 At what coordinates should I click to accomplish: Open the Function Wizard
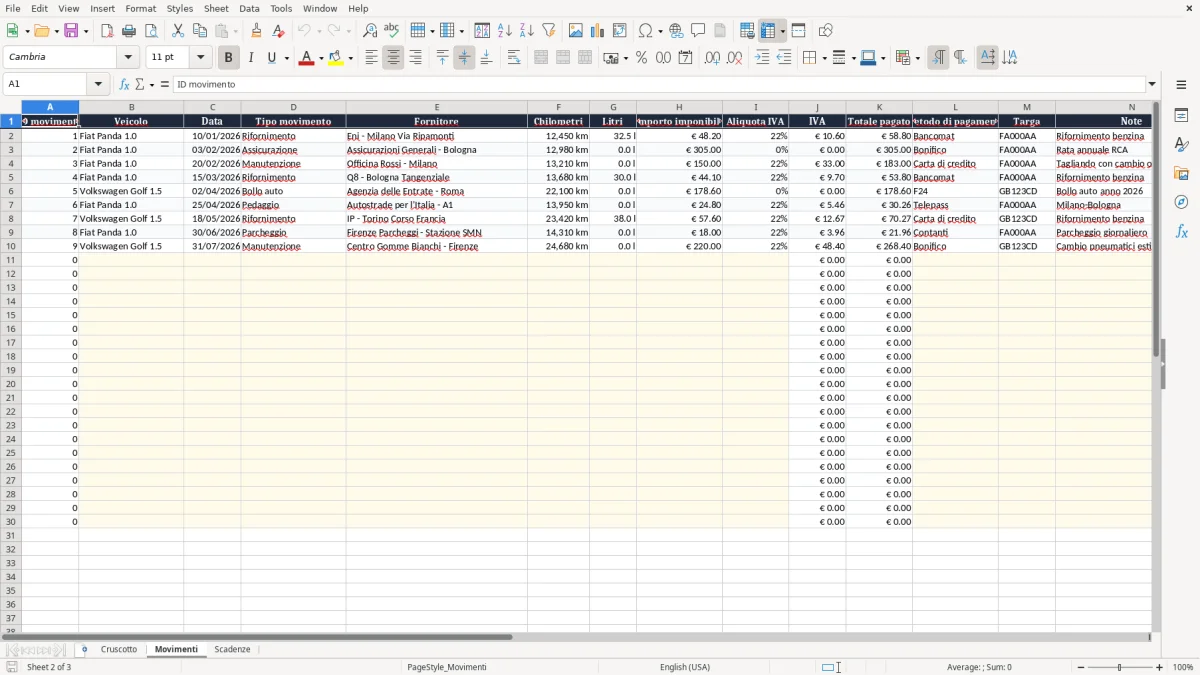click(125, 84)
